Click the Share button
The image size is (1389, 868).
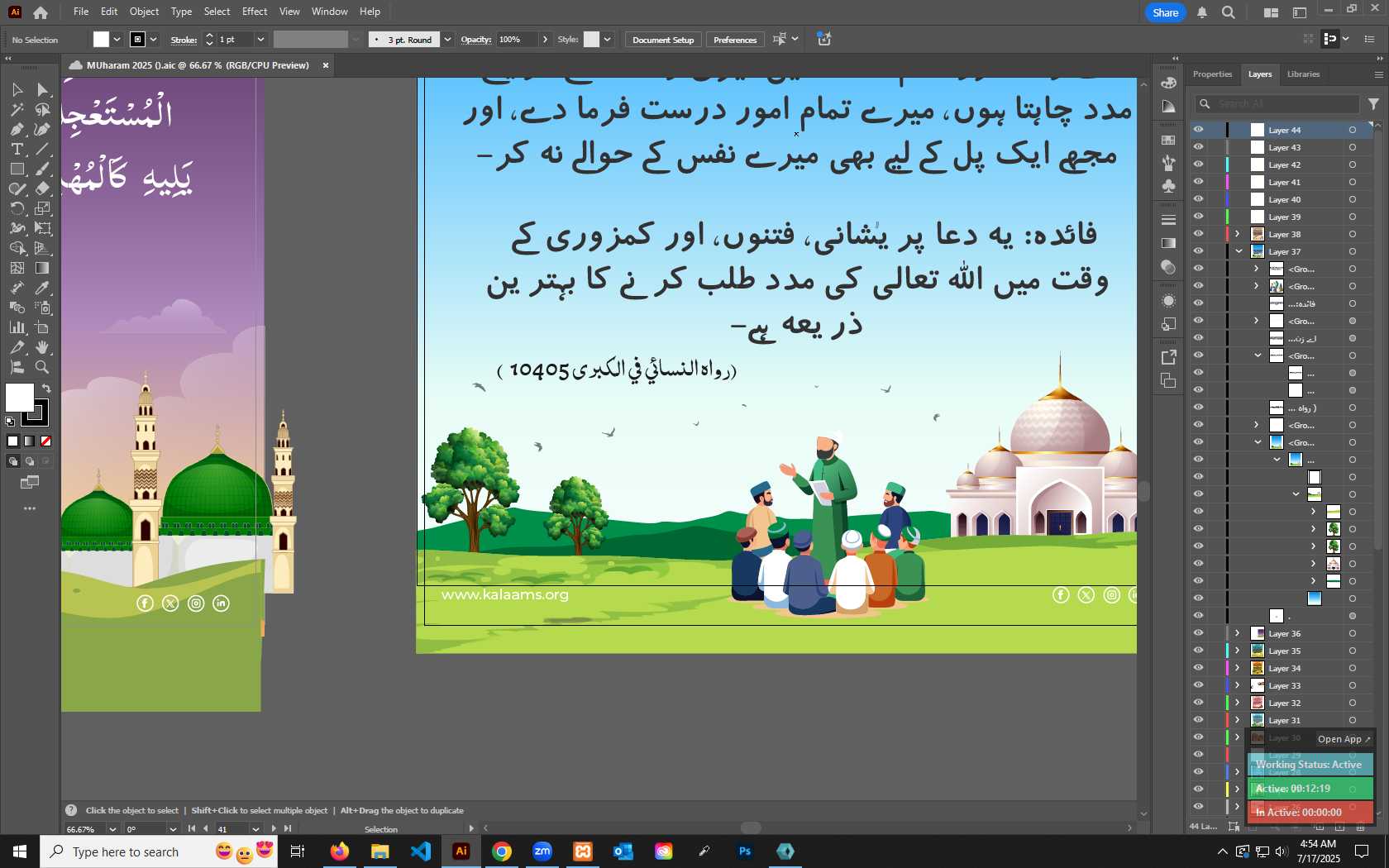click(x=1165, y=12)
